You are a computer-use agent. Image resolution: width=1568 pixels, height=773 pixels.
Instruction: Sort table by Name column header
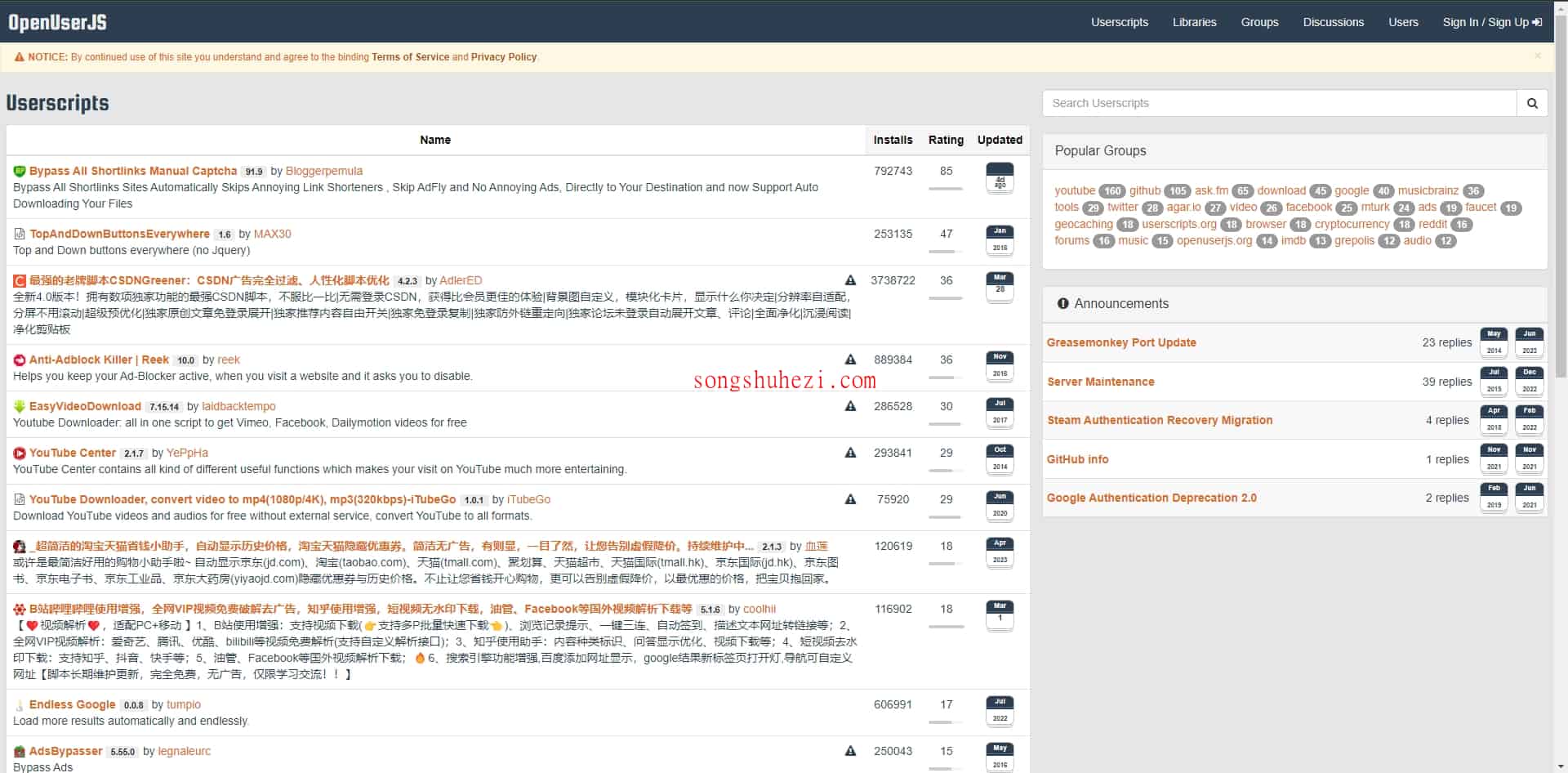coord(435,140)
